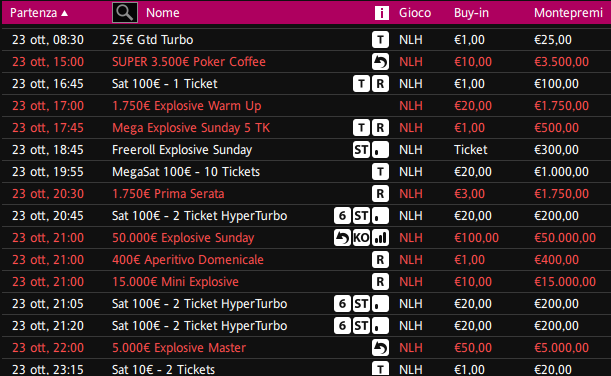Sort by the Nome column header
Screen dimensions: 611x376
click(162, 13)
